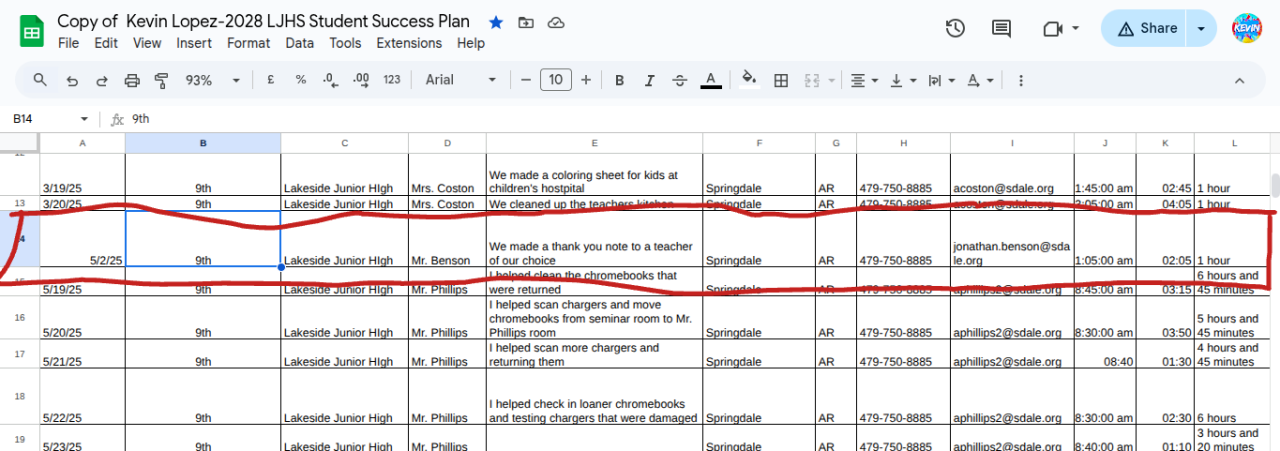The width and height of the screenshot is (1280, 451).
Task: Open the Format menu
Action: [x=248, y=43]
